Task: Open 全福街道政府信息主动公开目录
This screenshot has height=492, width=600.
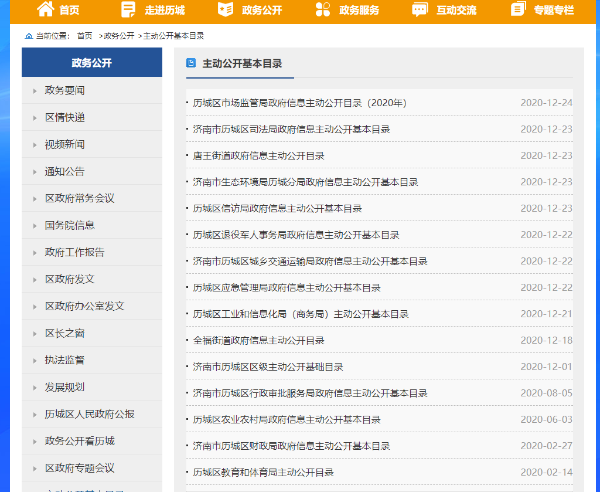Action: point(258,340)
